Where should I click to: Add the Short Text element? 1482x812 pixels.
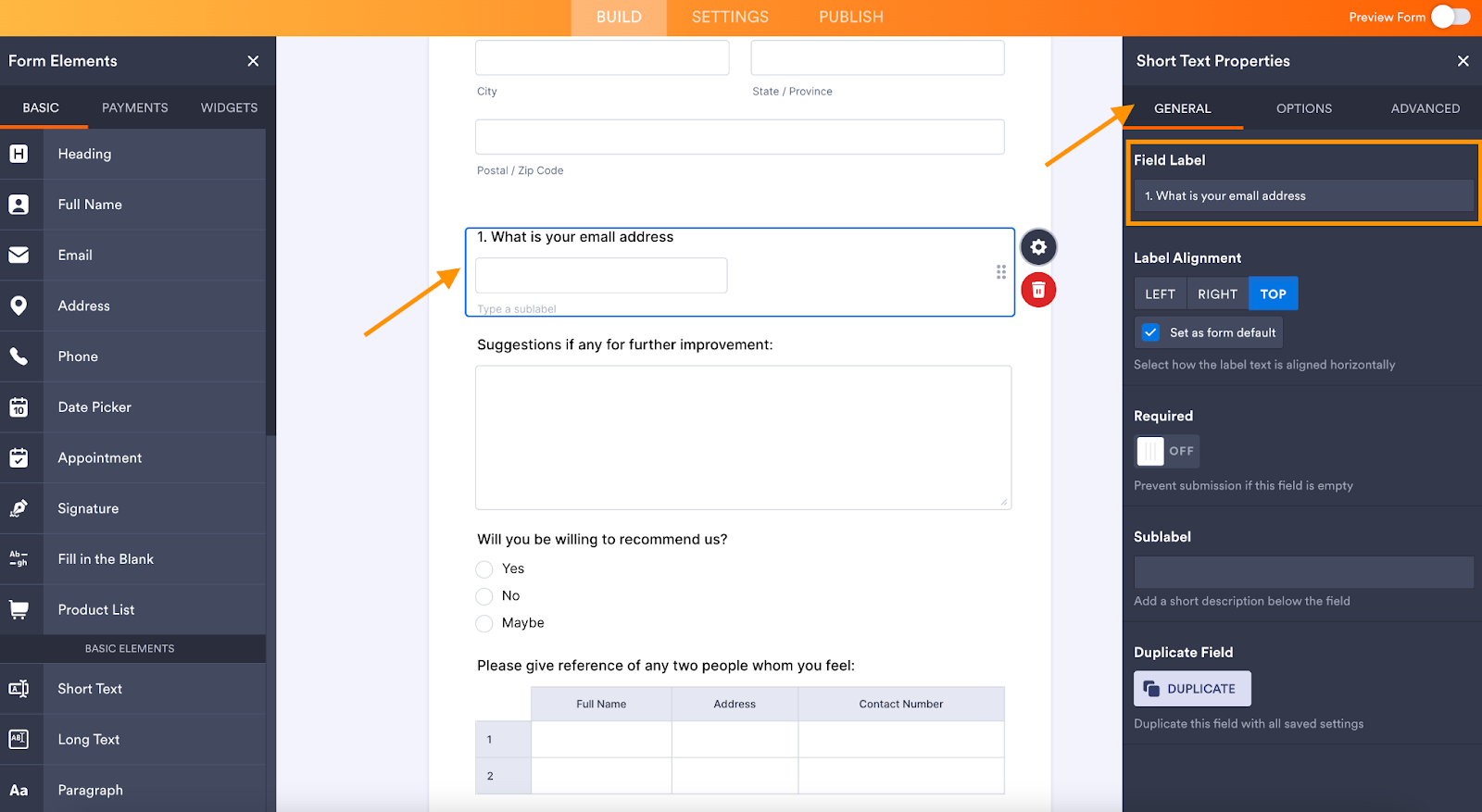[x=132, y=689]
